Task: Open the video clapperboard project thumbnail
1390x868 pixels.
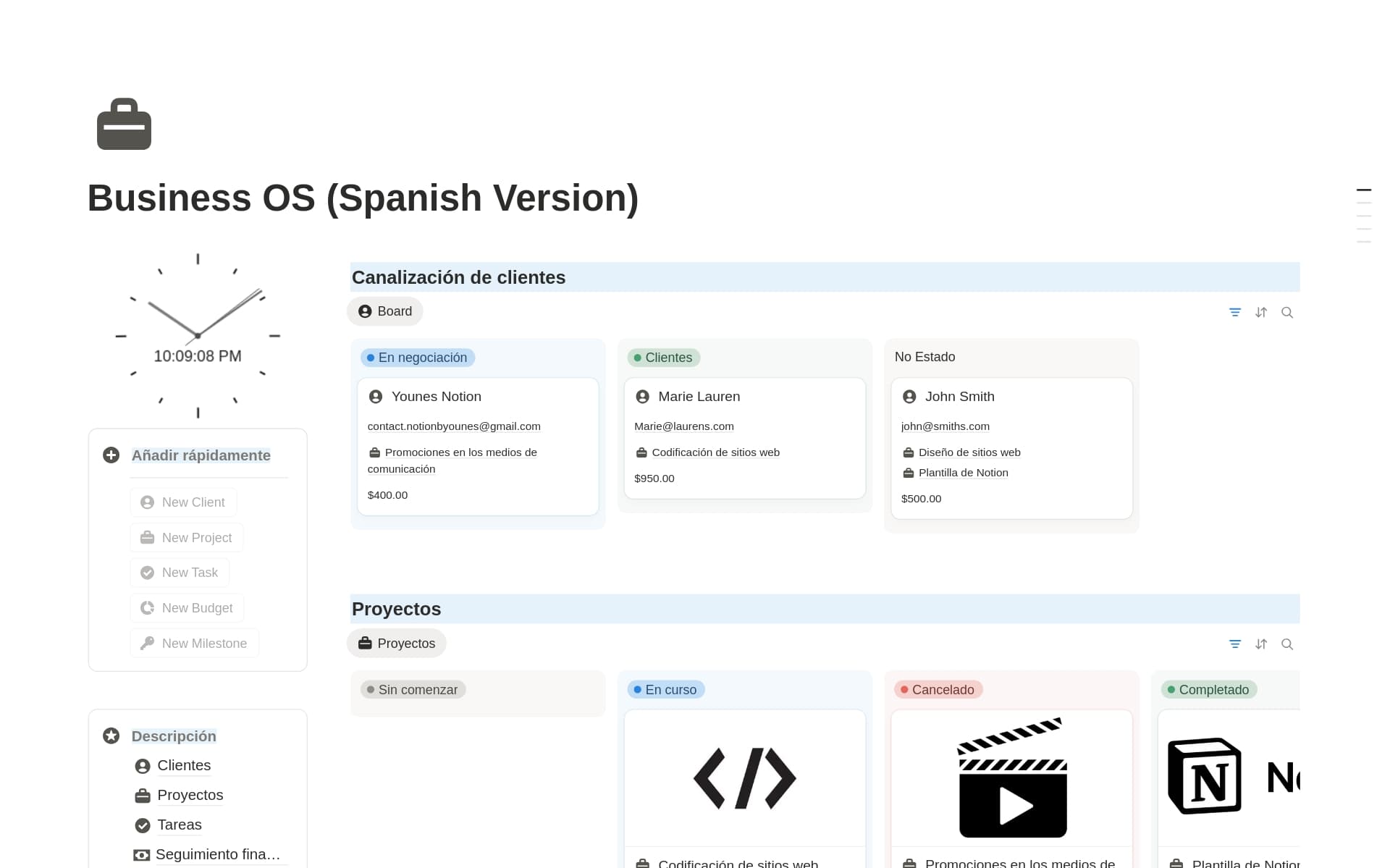Action: [x=1011, y=778]
